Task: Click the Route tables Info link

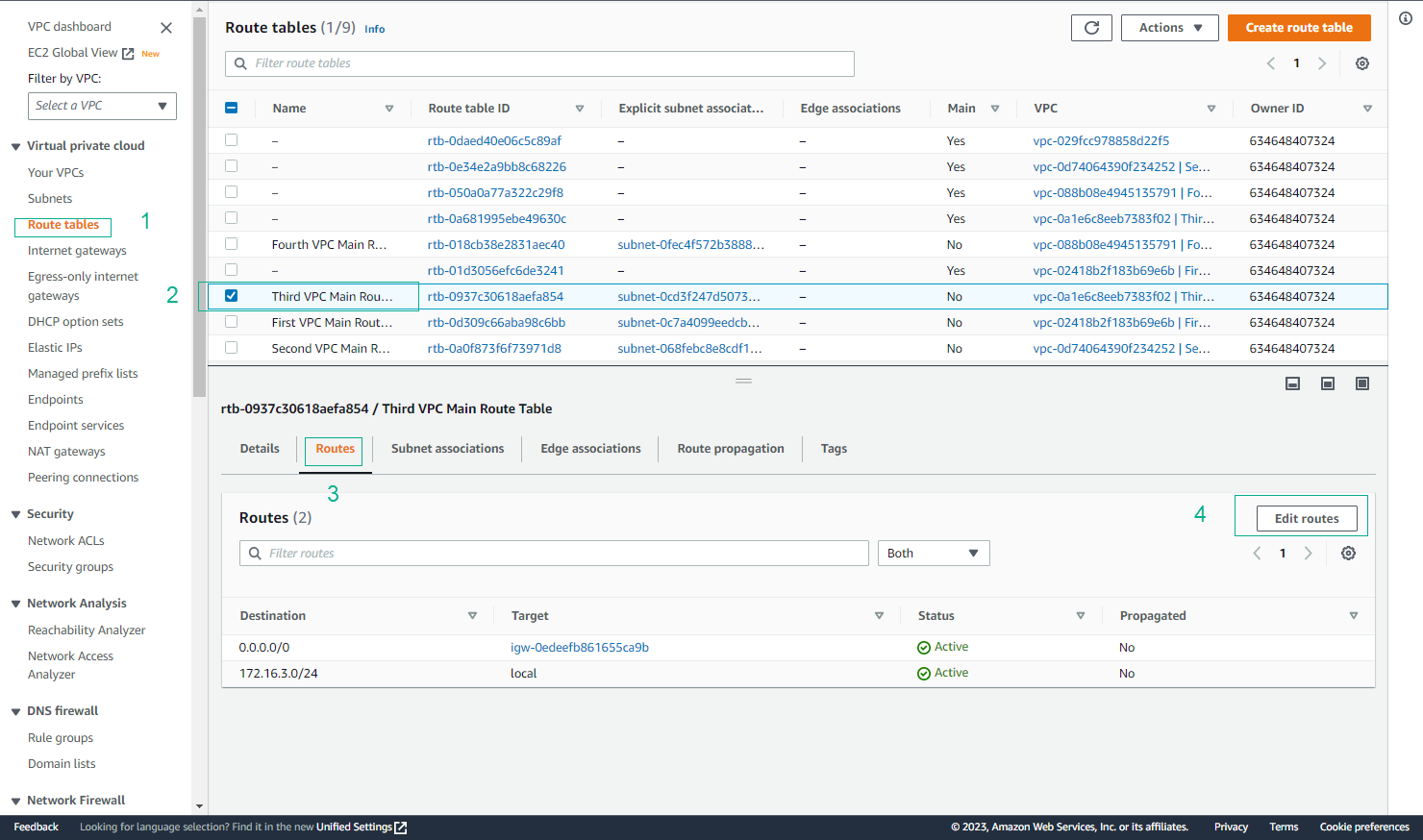Action: [x=374, y=30]
